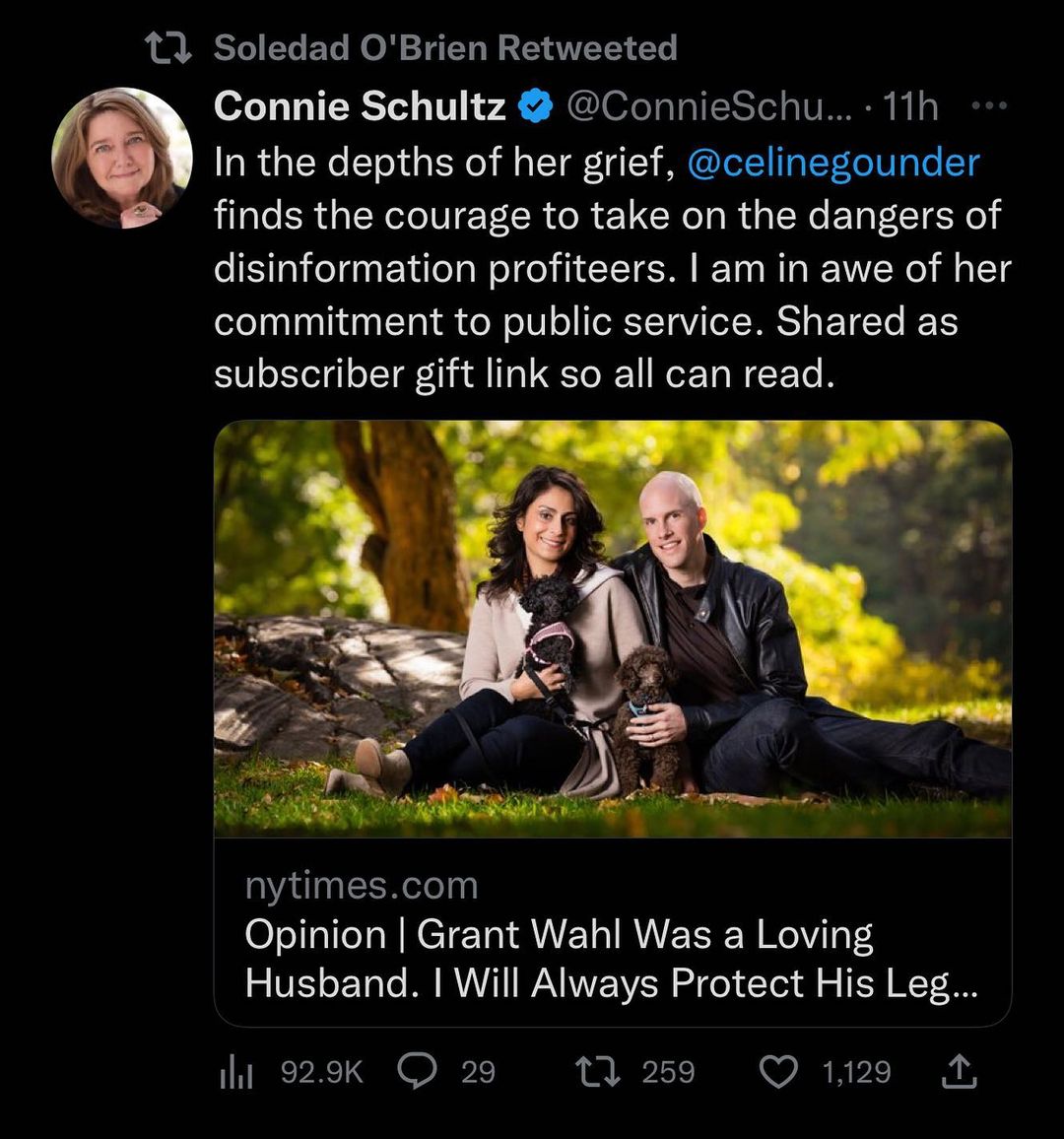Click the reply speech bubble icon
This screenshot has width=1064, height=1139.
coord(418,1071)
